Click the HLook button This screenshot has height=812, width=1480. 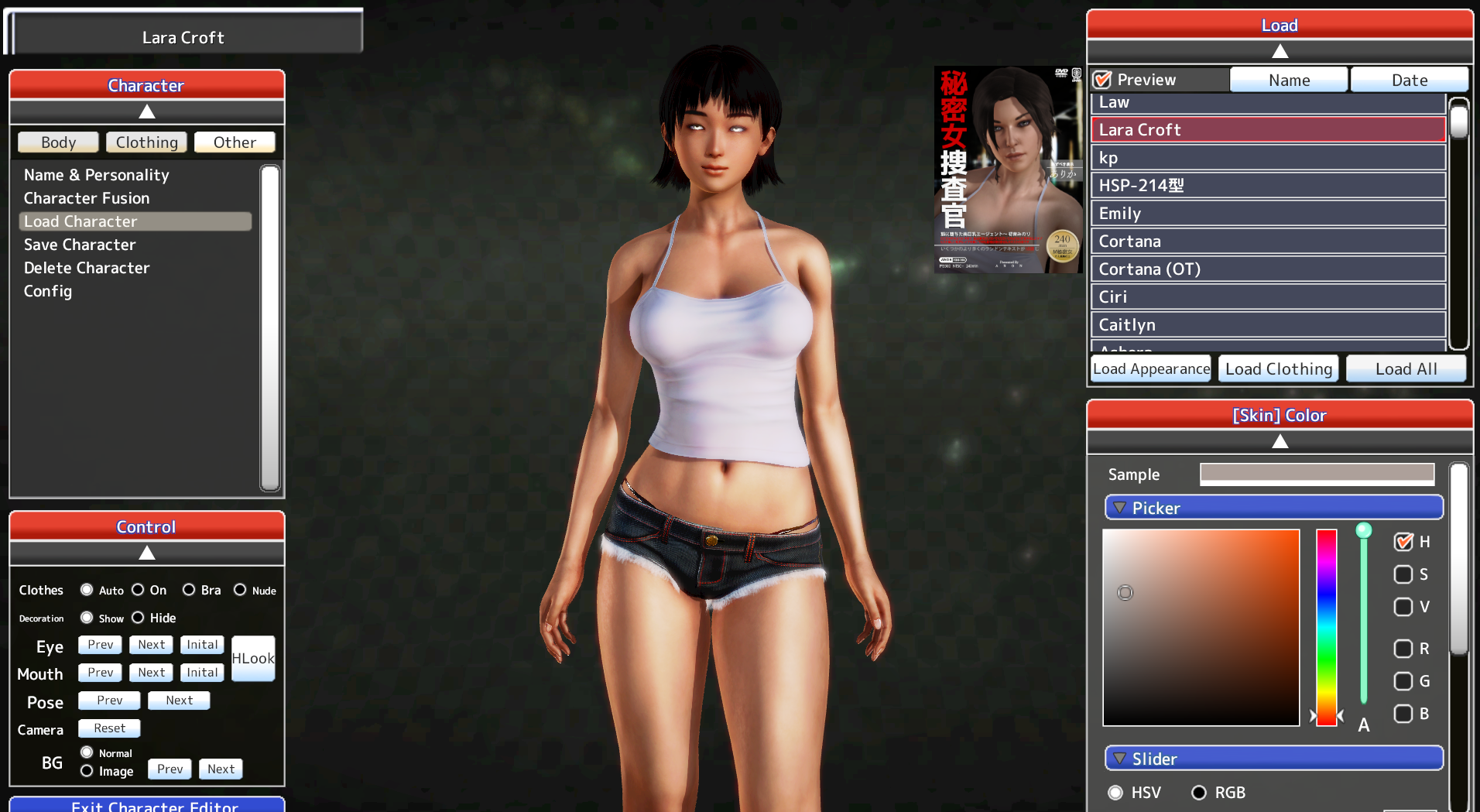(253, 659)
